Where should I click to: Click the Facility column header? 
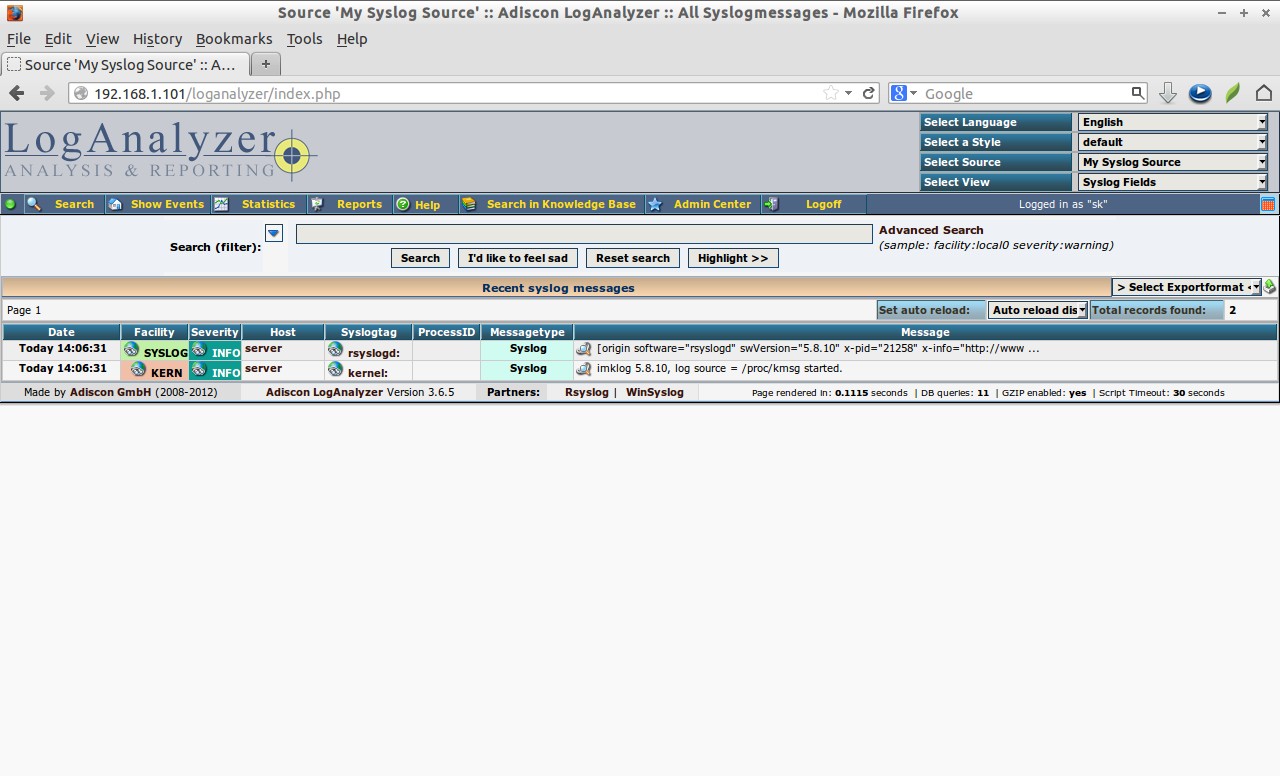pos(154,332)
